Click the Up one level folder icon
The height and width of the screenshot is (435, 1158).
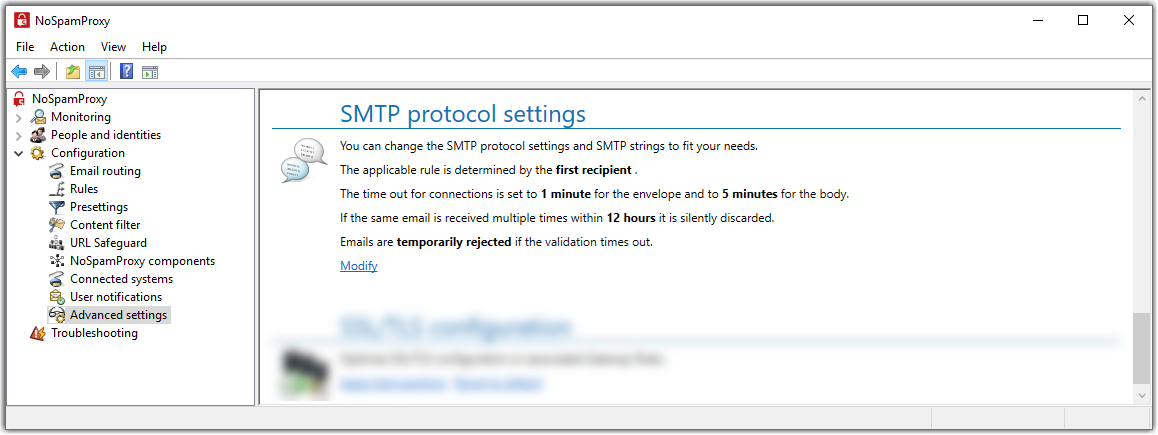point(72,72)
